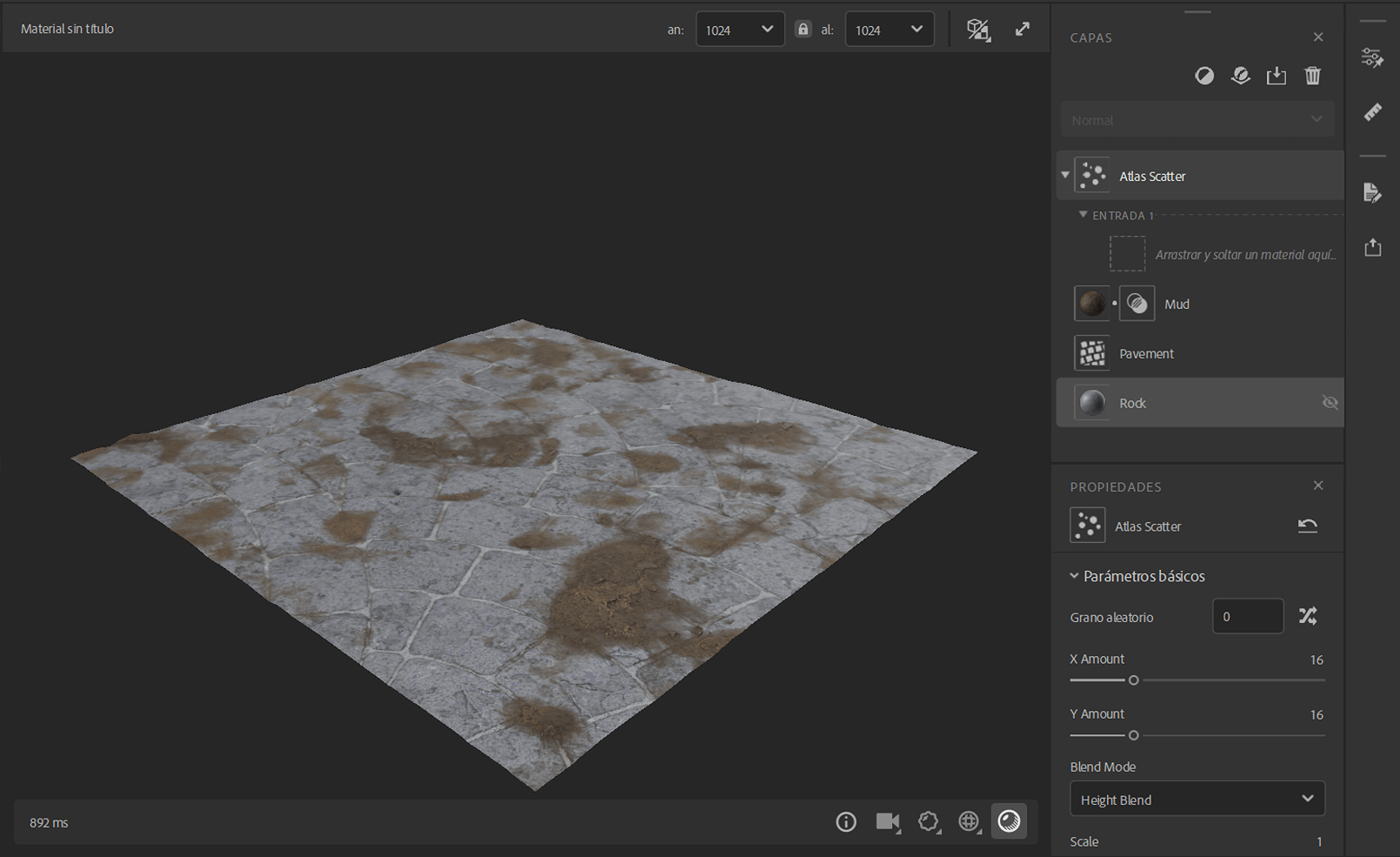Open the share/export icon in right sidebar
The height and width of the screenshot is (857, 1400).
1373,248
